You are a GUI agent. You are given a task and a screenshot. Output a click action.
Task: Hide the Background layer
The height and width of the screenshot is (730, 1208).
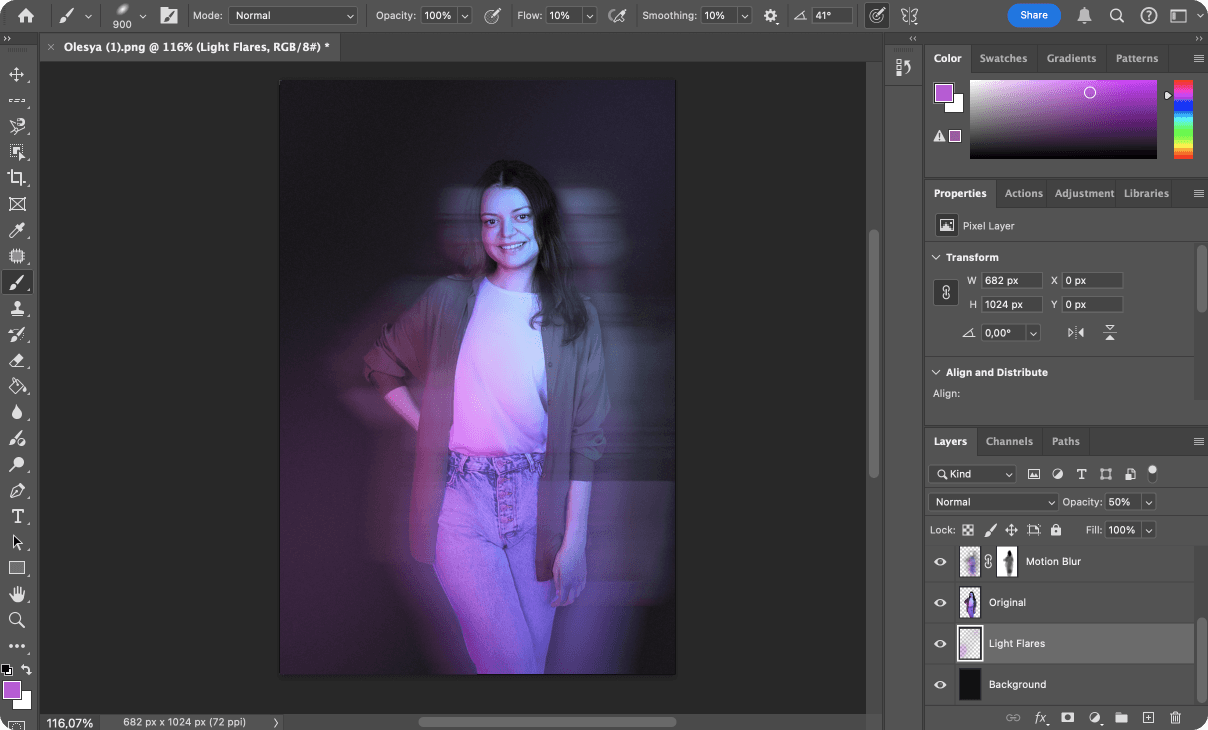click(x=939, y=684)
